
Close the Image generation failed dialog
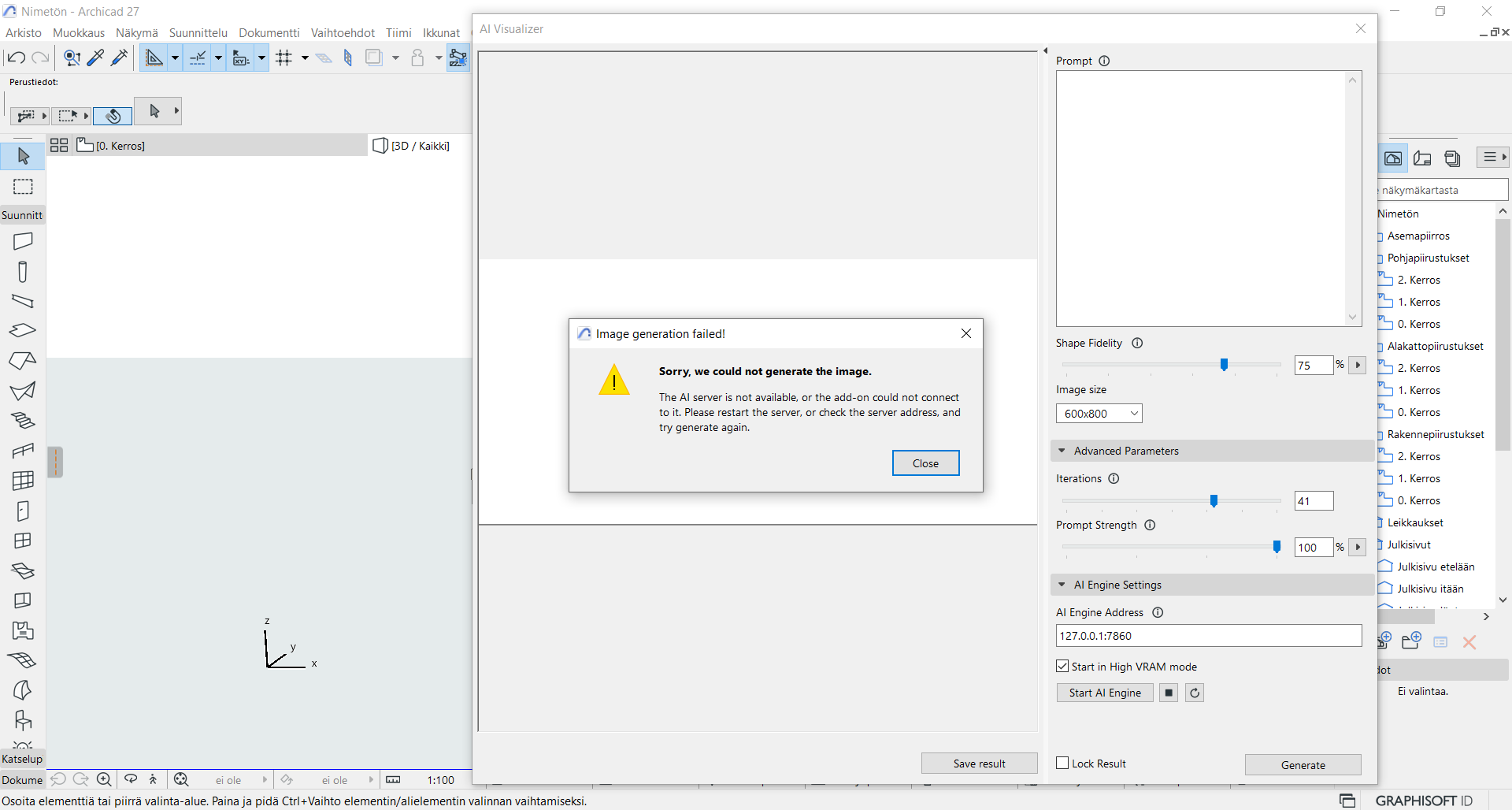925,463
